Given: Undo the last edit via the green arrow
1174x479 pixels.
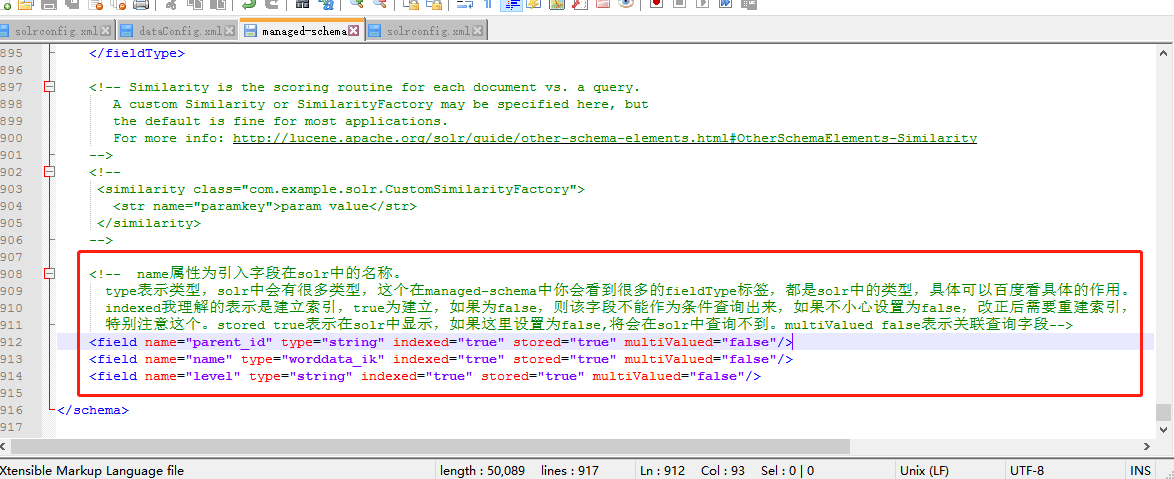Looking at the screenshot, I should coord(249,4).
